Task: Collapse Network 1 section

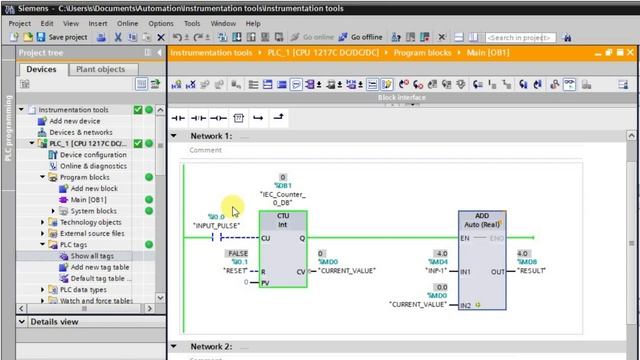Action: coord(174,136)
